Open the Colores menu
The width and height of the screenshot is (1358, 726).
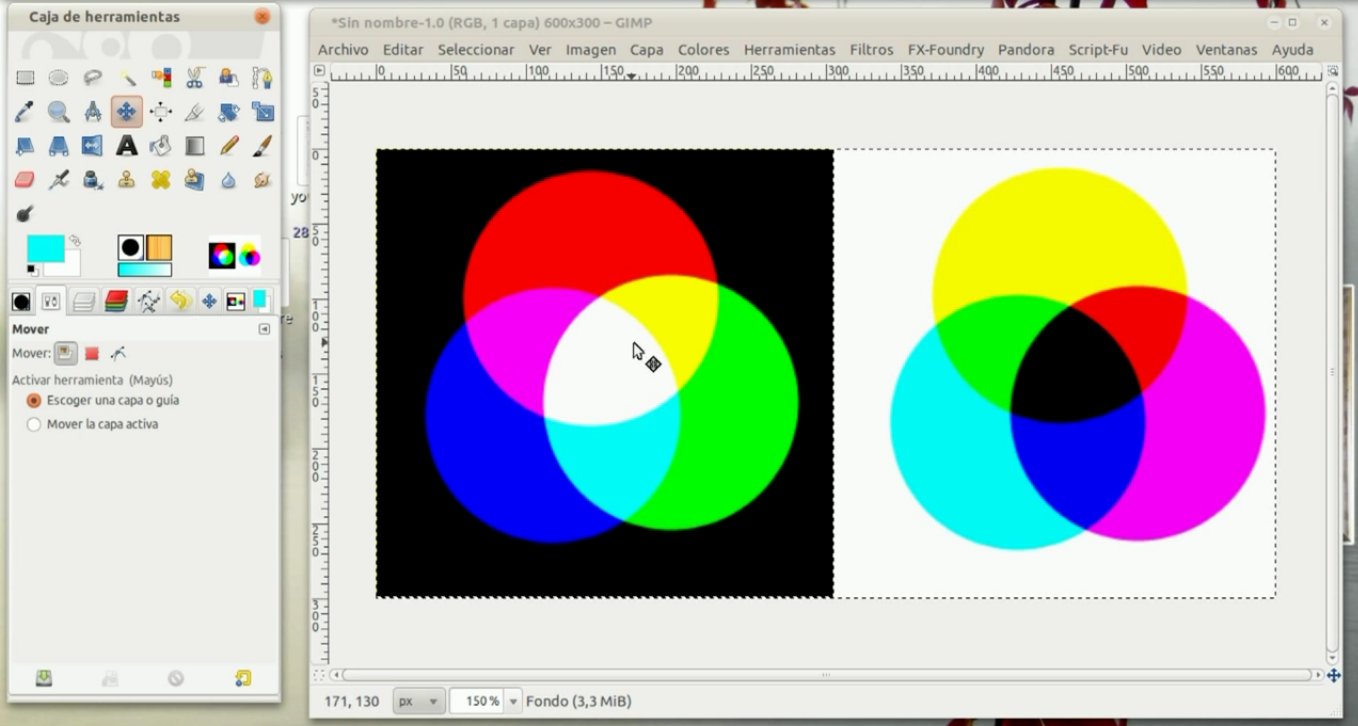703,49
